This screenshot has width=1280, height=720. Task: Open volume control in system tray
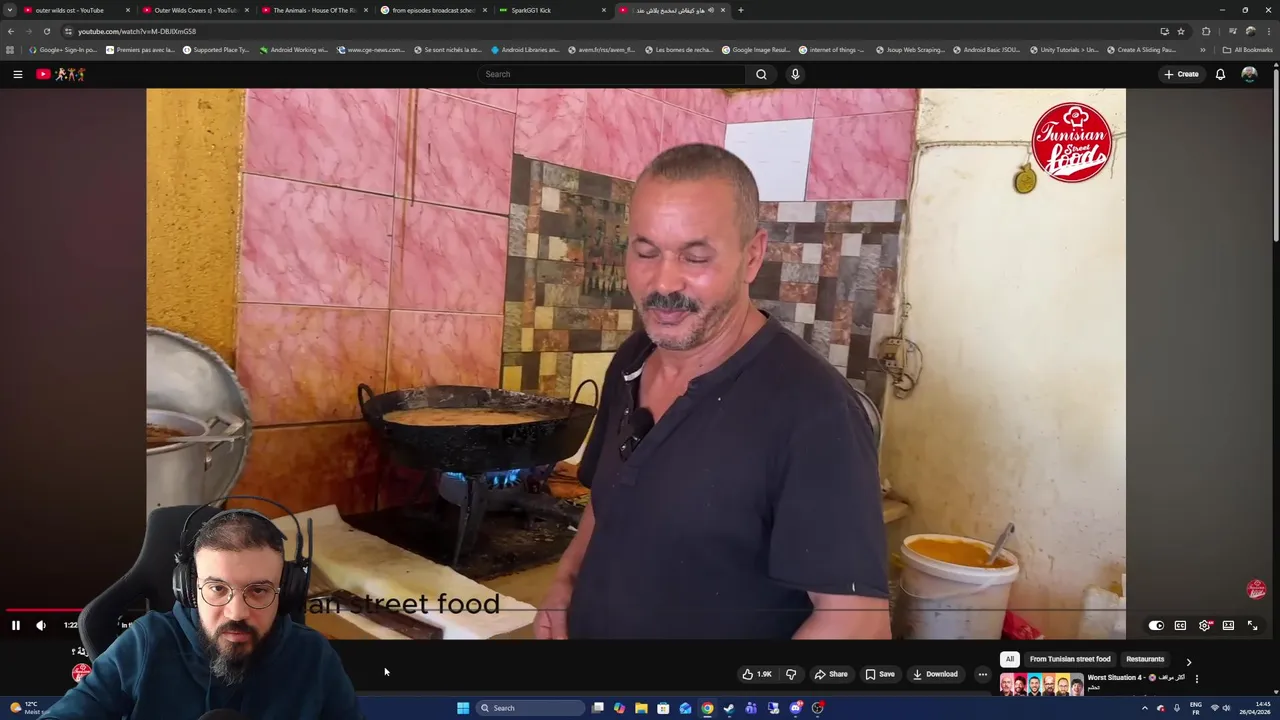pos(1227,708)
